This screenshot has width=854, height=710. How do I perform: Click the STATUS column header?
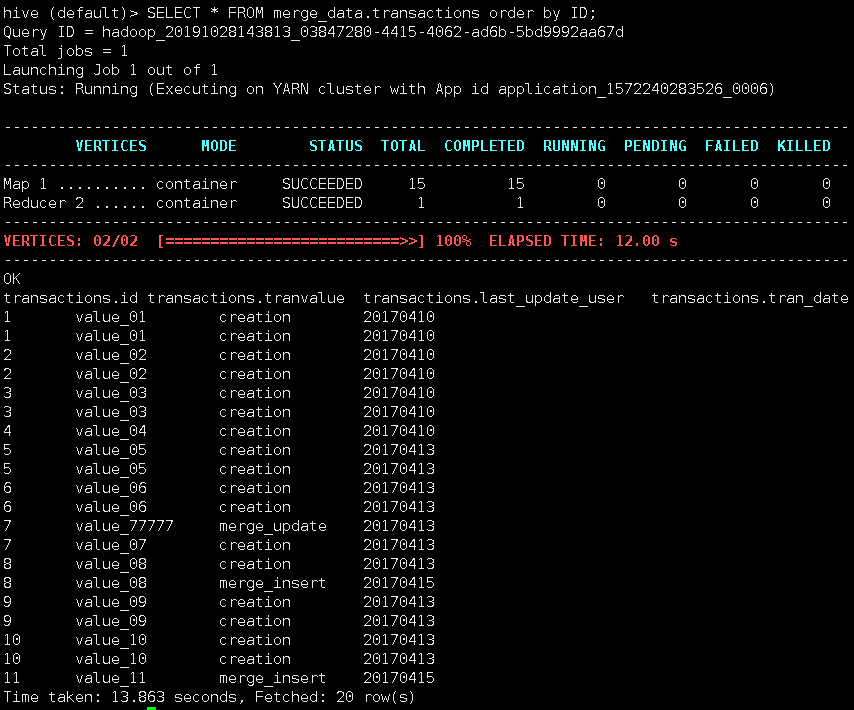[335, 145]
